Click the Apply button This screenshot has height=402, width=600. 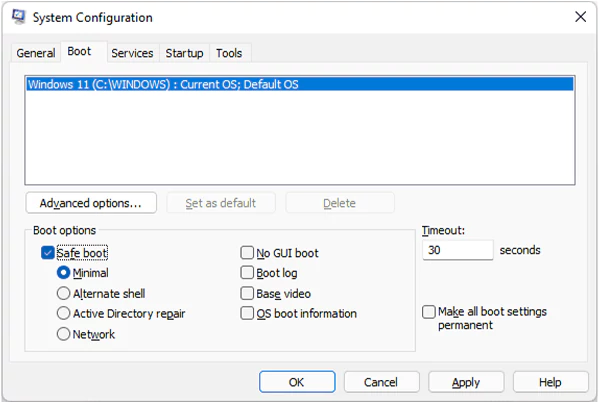pyautogui.click(x=466, y=382)
